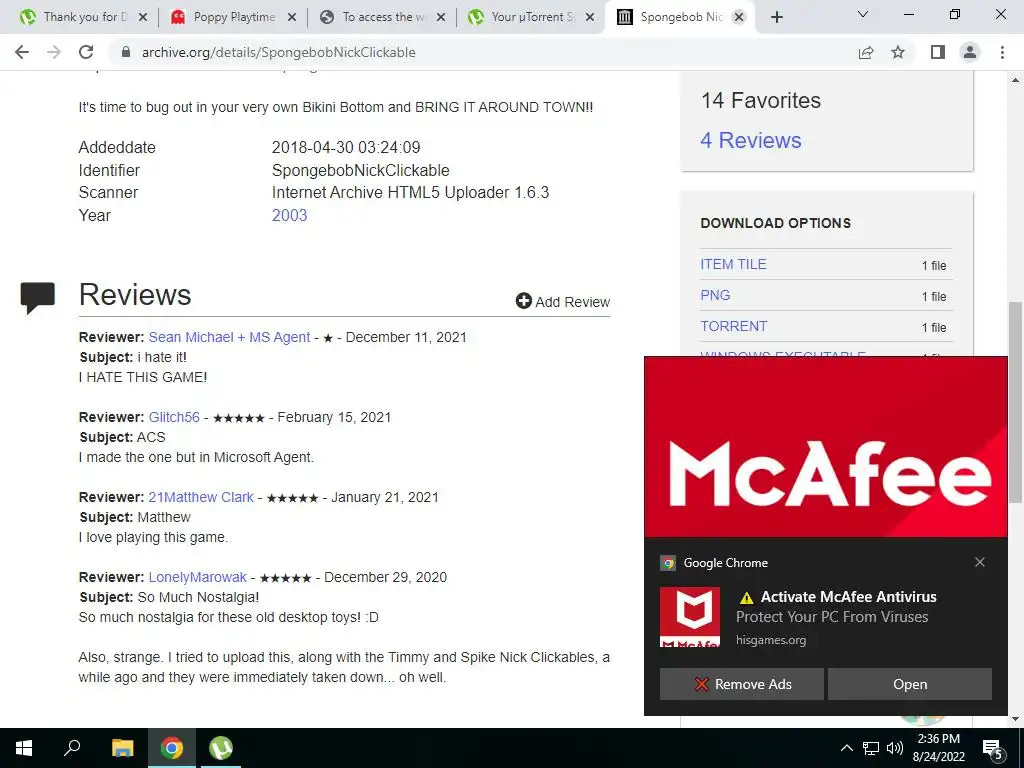Reload the archive.org page
The width and height of the screenshot is (1024, 768).
pyautogui.click(x=86, y=52)
